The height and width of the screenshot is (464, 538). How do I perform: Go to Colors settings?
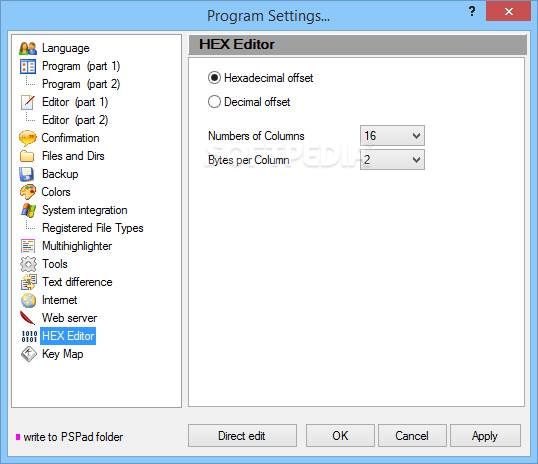click(56, 192)
